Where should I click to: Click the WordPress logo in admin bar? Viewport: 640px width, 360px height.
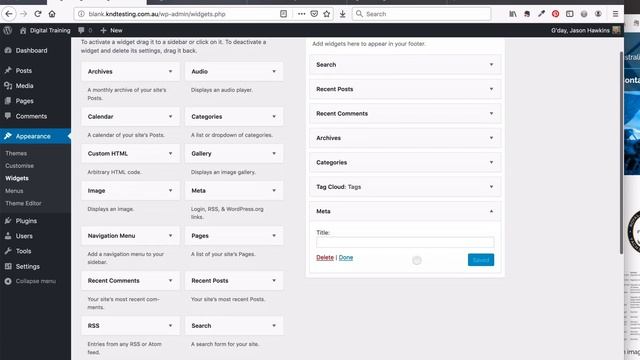tap(8, 30)
